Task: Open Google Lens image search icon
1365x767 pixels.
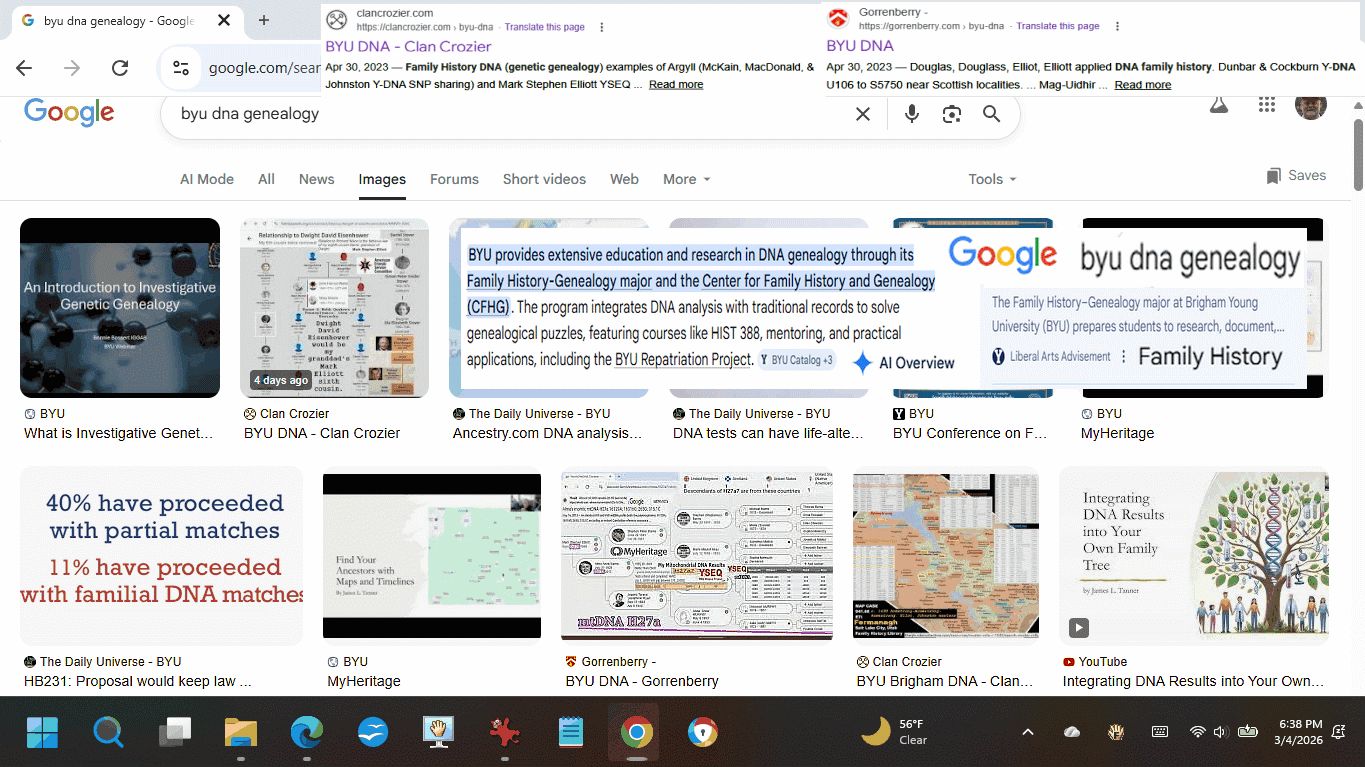Action: 951,114
